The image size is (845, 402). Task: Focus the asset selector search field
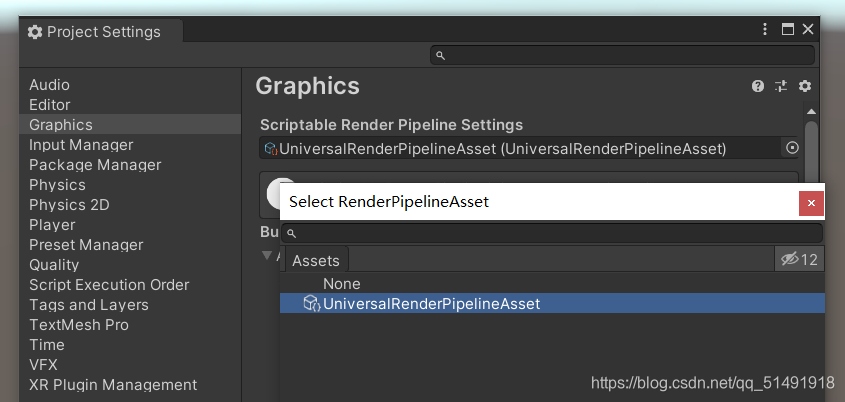click(x=552, y=233)
